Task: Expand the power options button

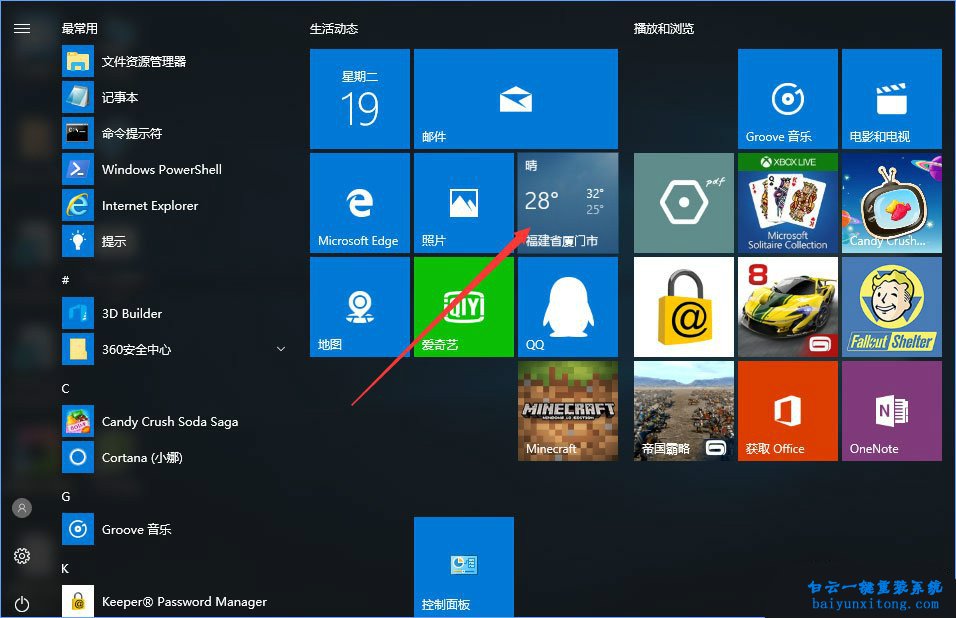Action: [x=22, y=604]
